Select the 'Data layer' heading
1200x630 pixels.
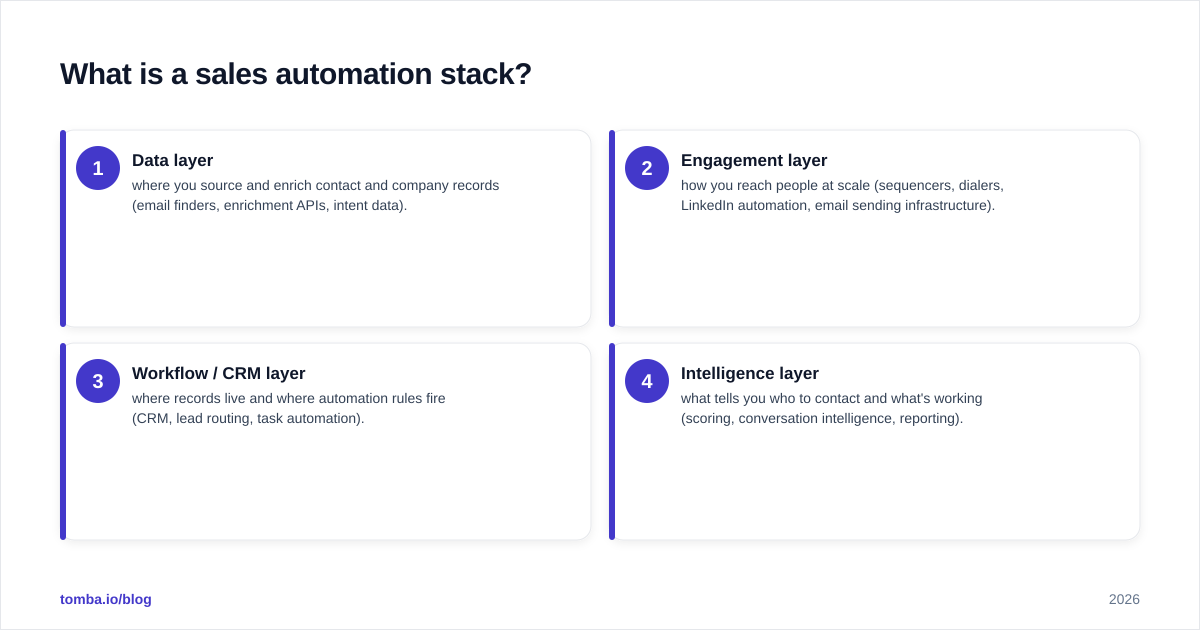point(172,160)
